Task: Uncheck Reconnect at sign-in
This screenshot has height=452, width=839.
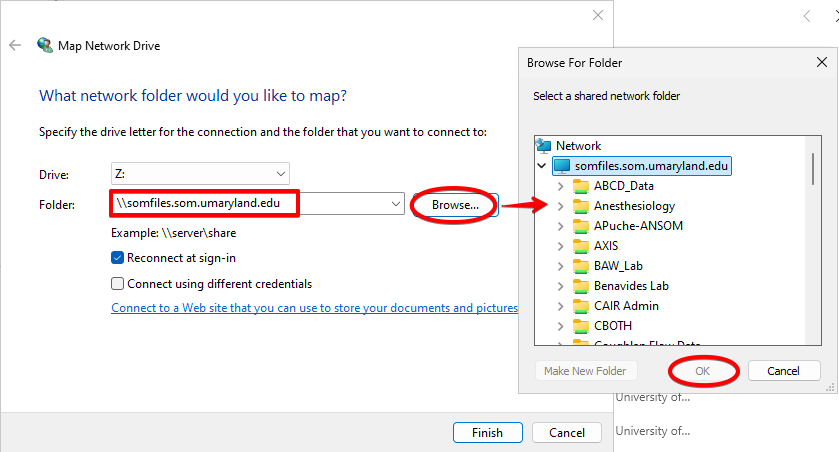Action: 119,257
